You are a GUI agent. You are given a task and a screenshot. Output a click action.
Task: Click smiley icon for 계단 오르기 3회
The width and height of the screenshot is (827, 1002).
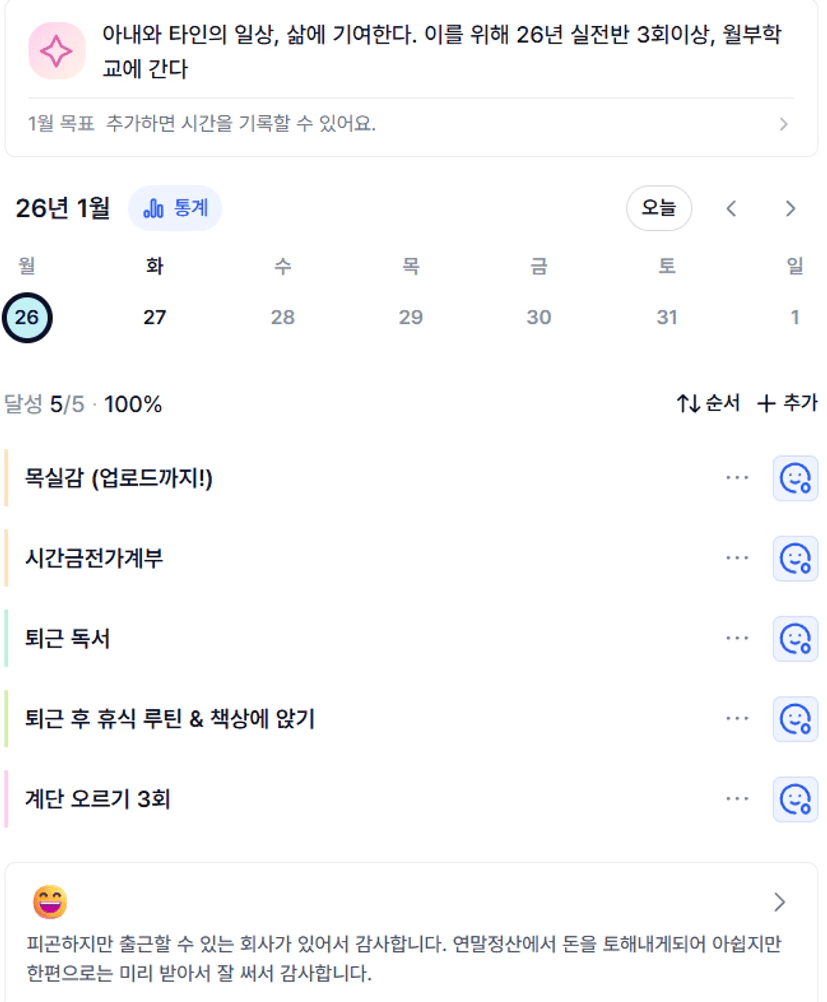pyautogui.click(x=795, y=799)
